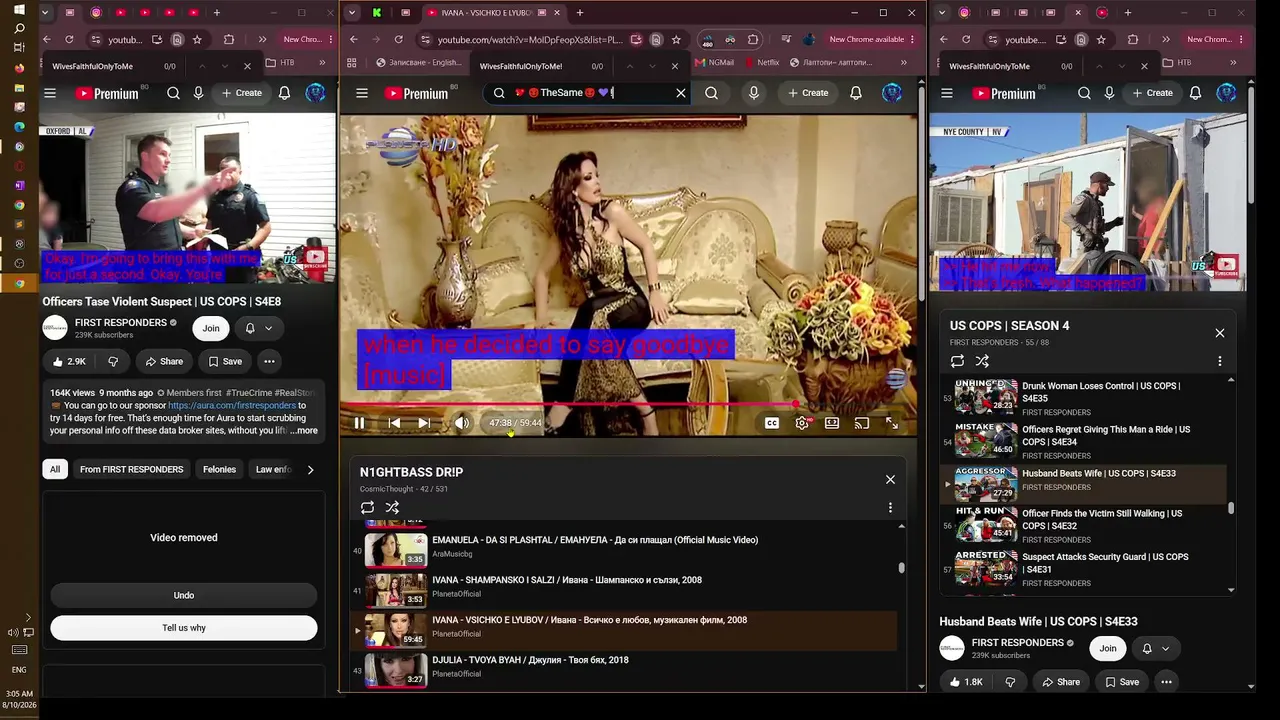Skip to the next video in the center player
Screen dimensions: 1280x720
point(424,423)
